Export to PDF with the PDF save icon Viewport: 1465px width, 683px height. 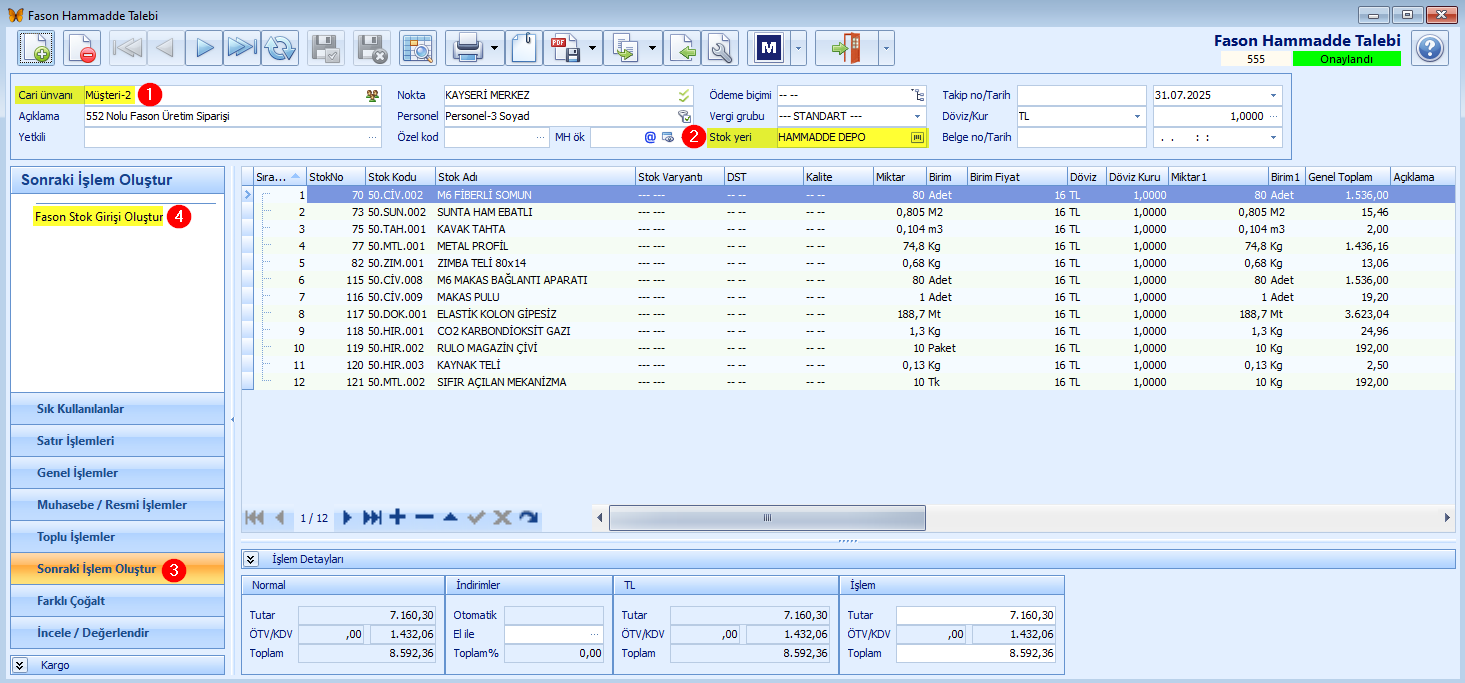[x=565, y=48]
